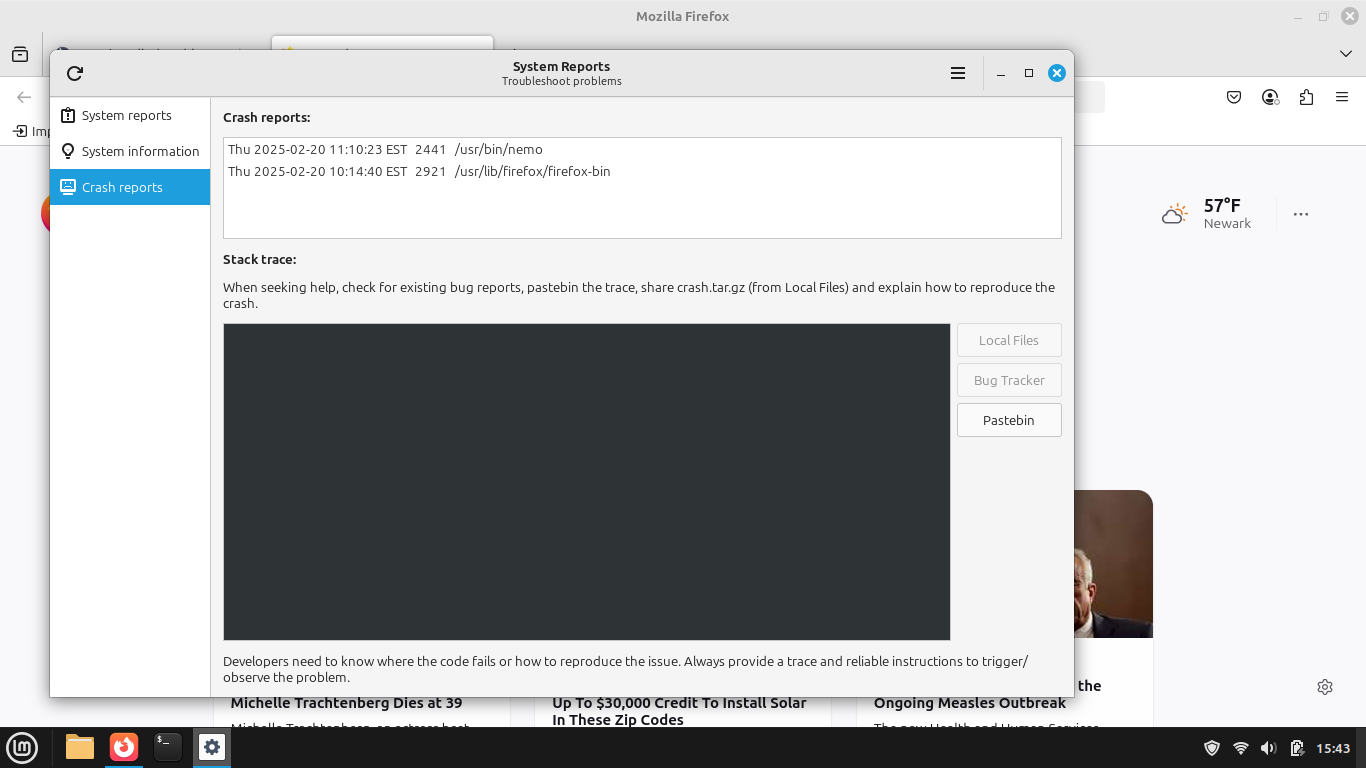Open the Pocket save icon in Firefox
This screenshot has height=768, width=1366.
(1234, 97)
